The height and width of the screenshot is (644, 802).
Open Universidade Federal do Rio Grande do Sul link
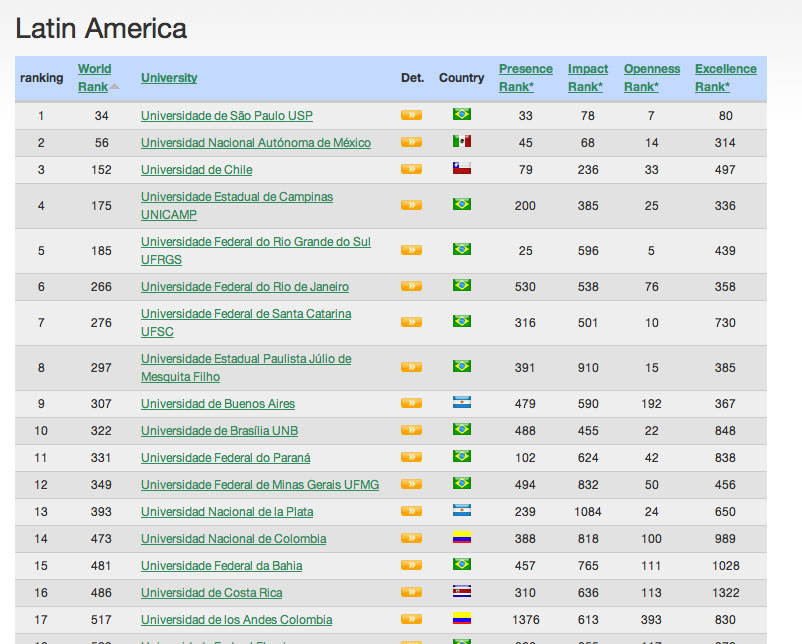tap(256, 251)
